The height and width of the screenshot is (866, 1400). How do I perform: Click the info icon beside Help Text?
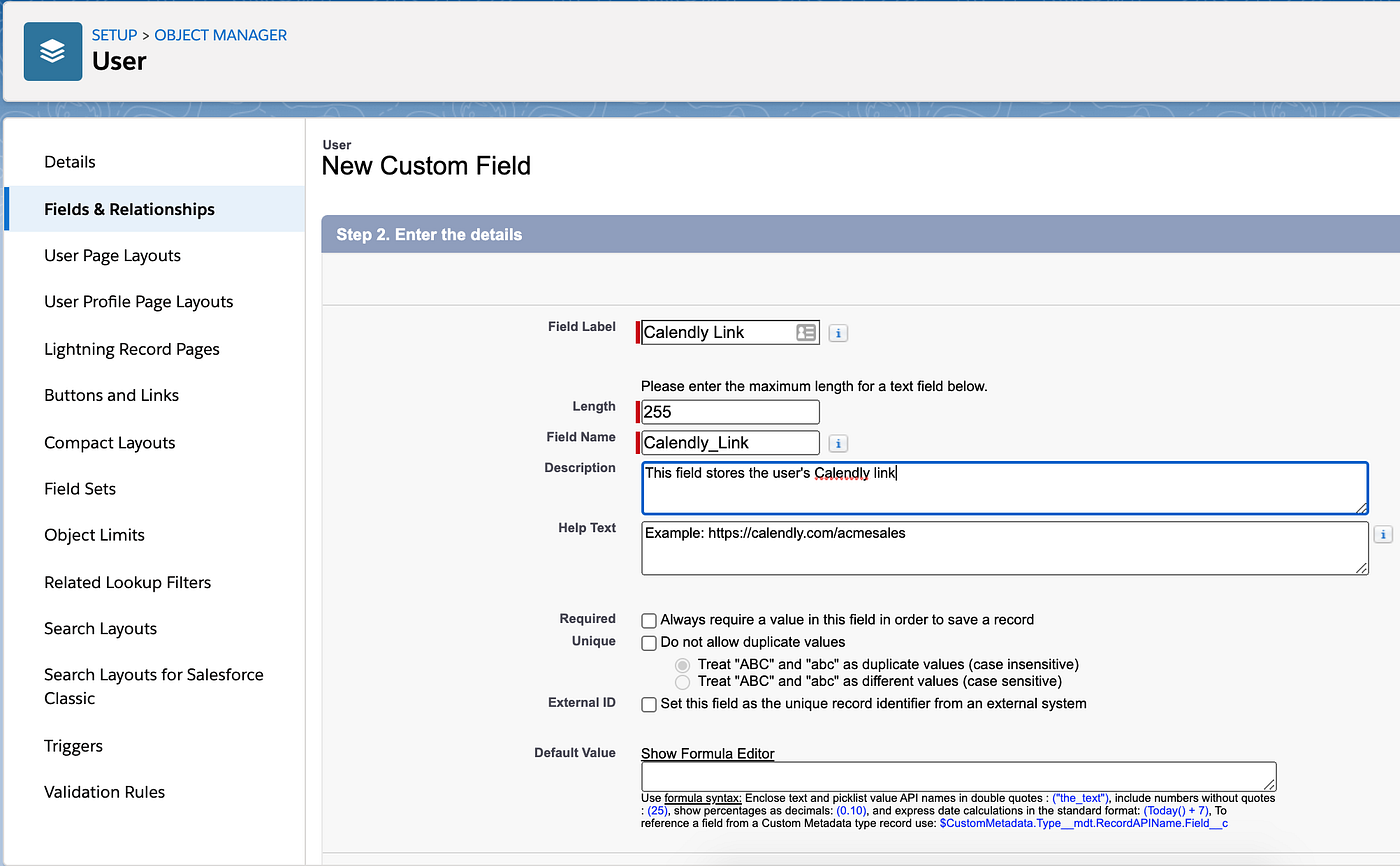[1383, 535]
